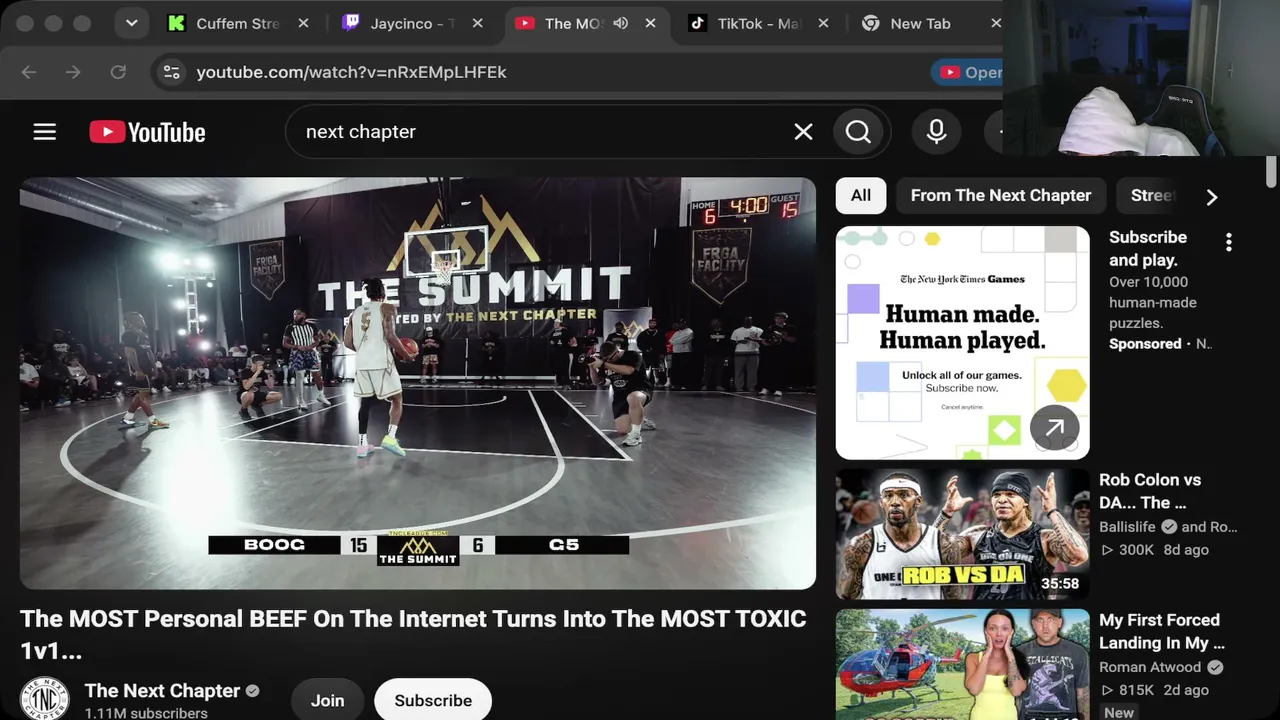Play the helicopter forced landing thumbnail

(x=963, y=665)
